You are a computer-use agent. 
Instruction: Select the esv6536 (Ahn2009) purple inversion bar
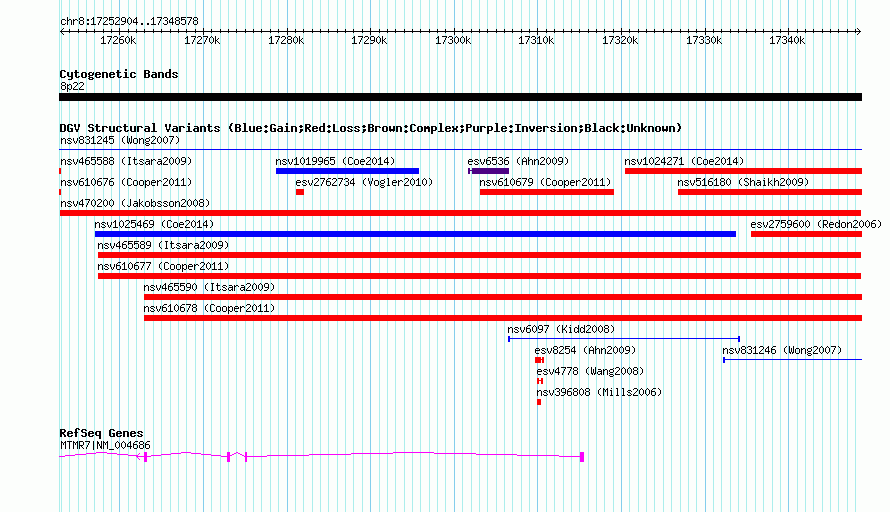[488, 171]
